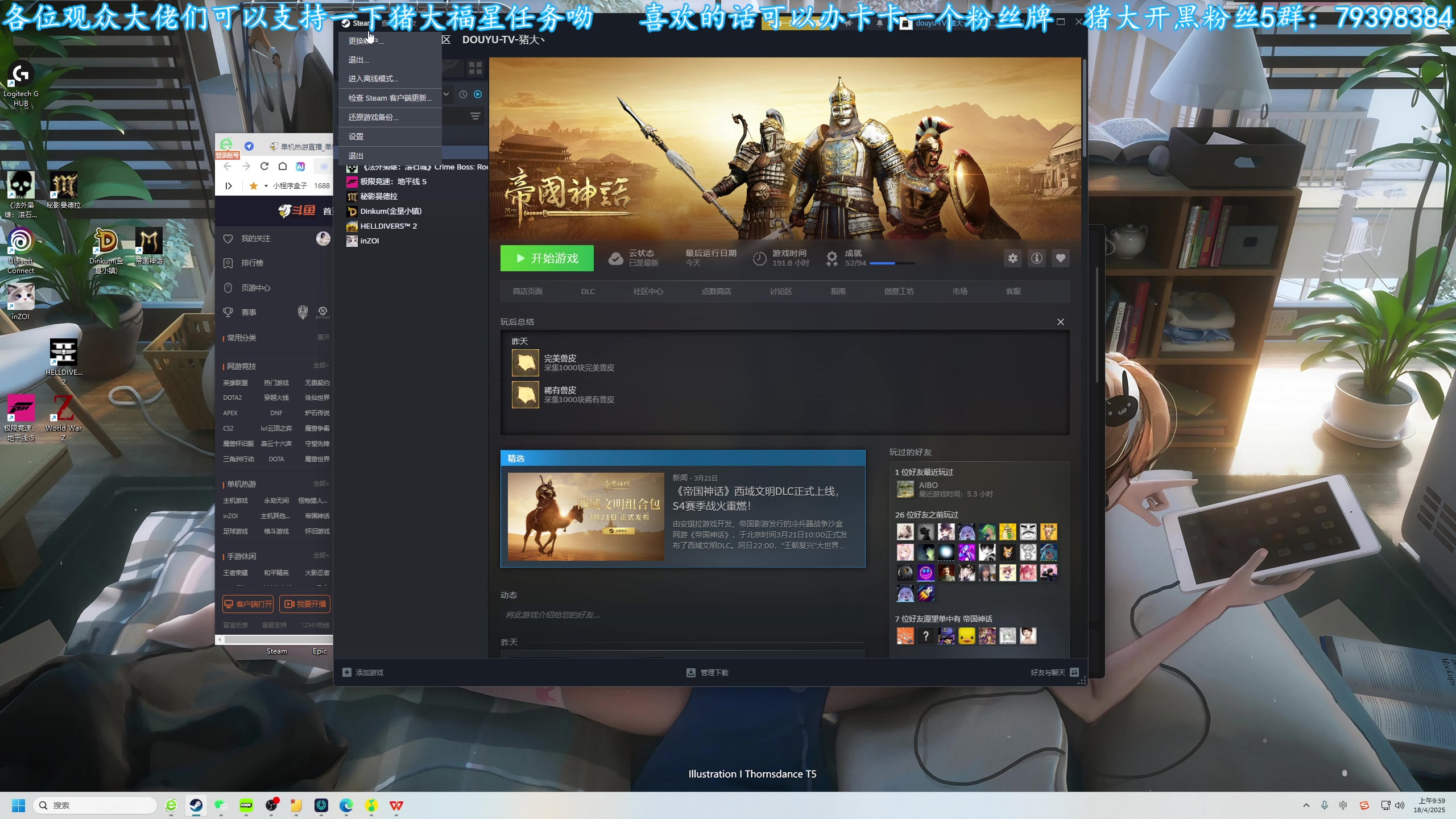This screenshot has width=1456, height=819.
Task: Click the game info icon
Action: tap(1036, 258)
